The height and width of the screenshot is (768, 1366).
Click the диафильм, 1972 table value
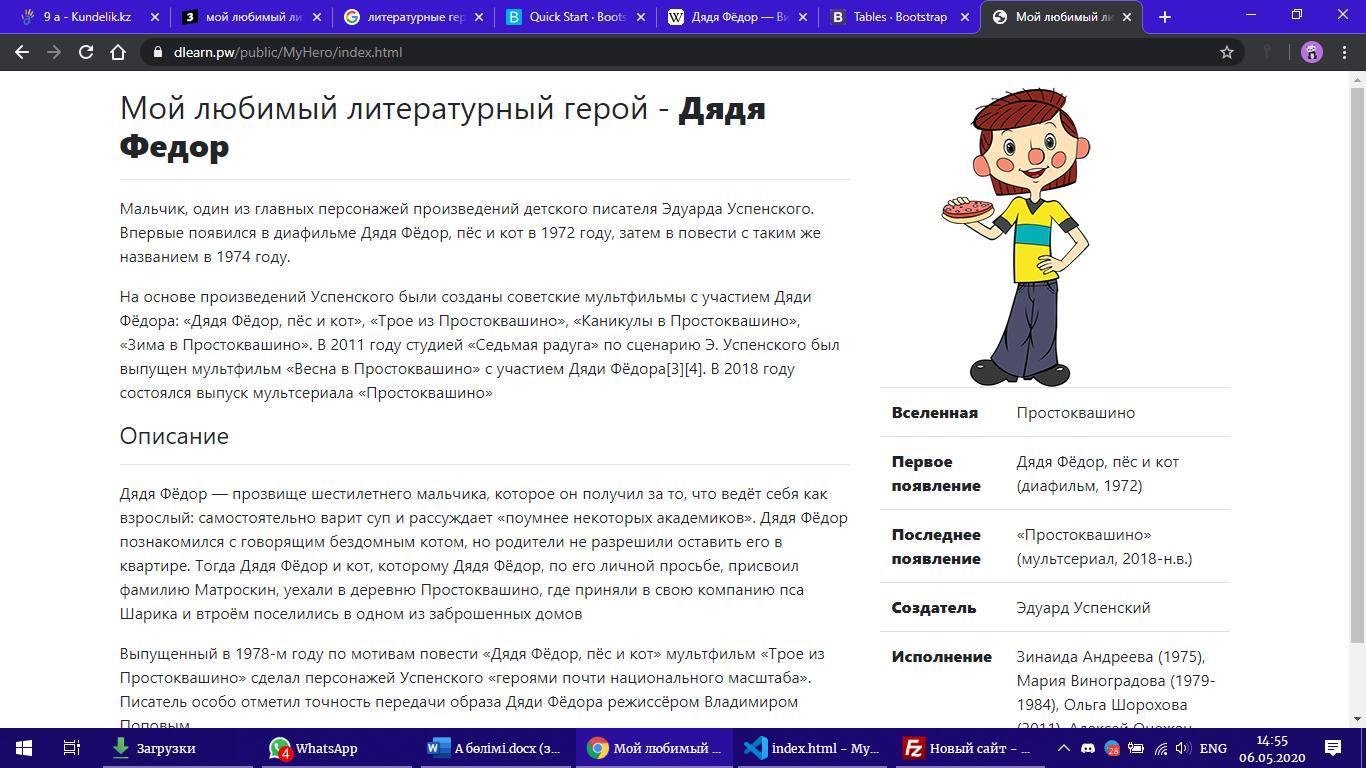(1079, 485)
